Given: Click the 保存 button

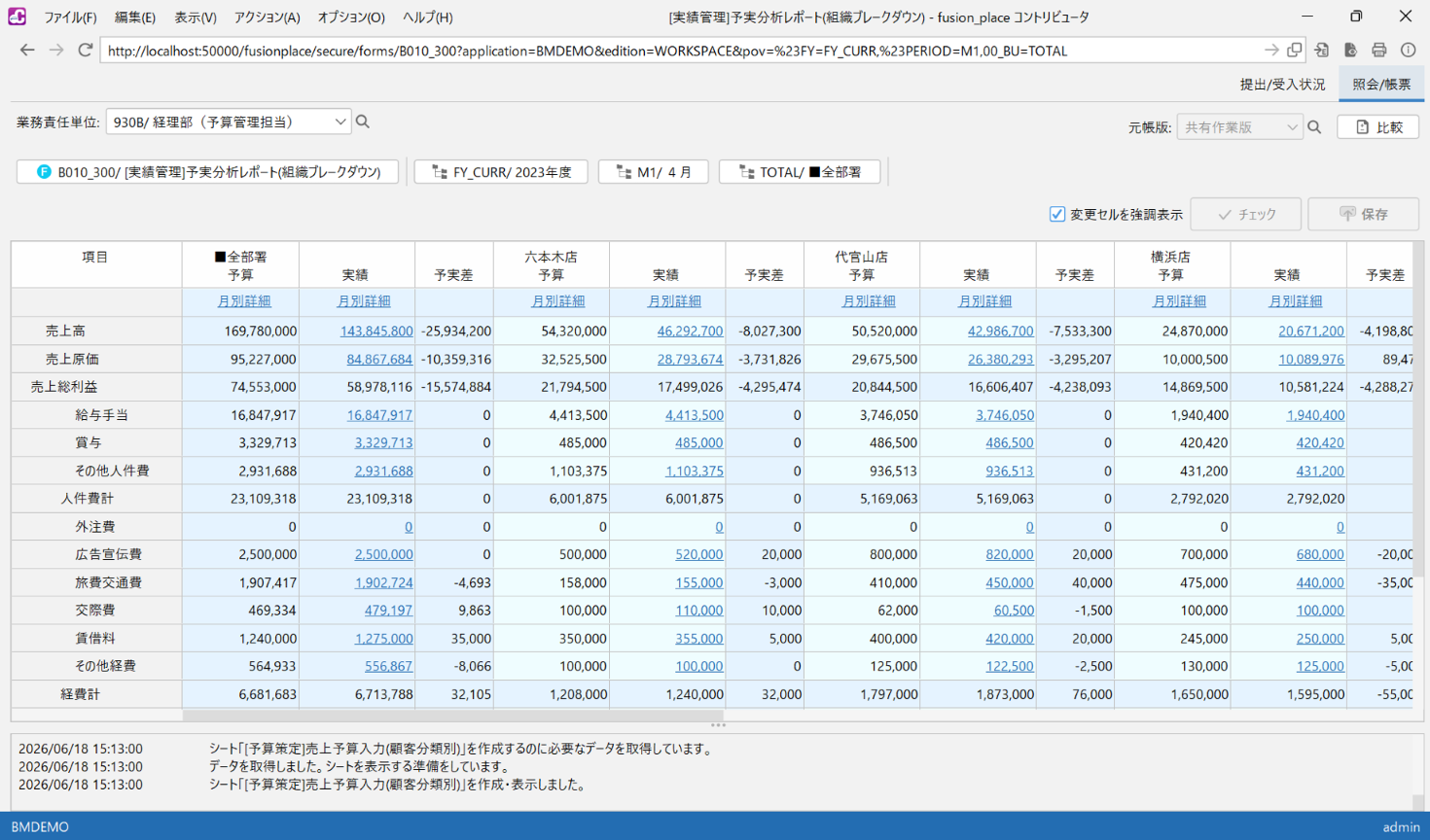Looking at the screenshot, I should [1364, 214].
